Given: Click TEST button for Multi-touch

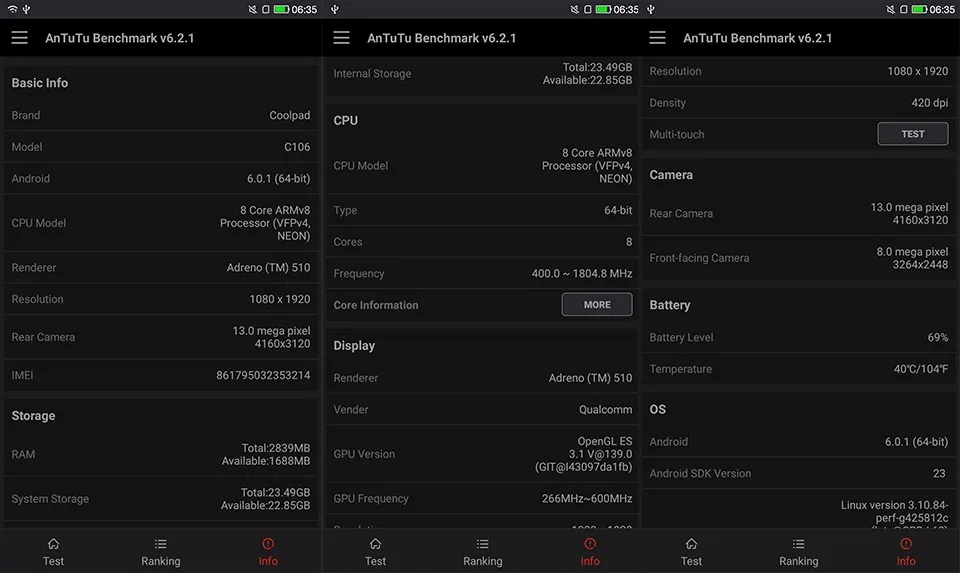Looking at the screenshot, I should 913,133.
